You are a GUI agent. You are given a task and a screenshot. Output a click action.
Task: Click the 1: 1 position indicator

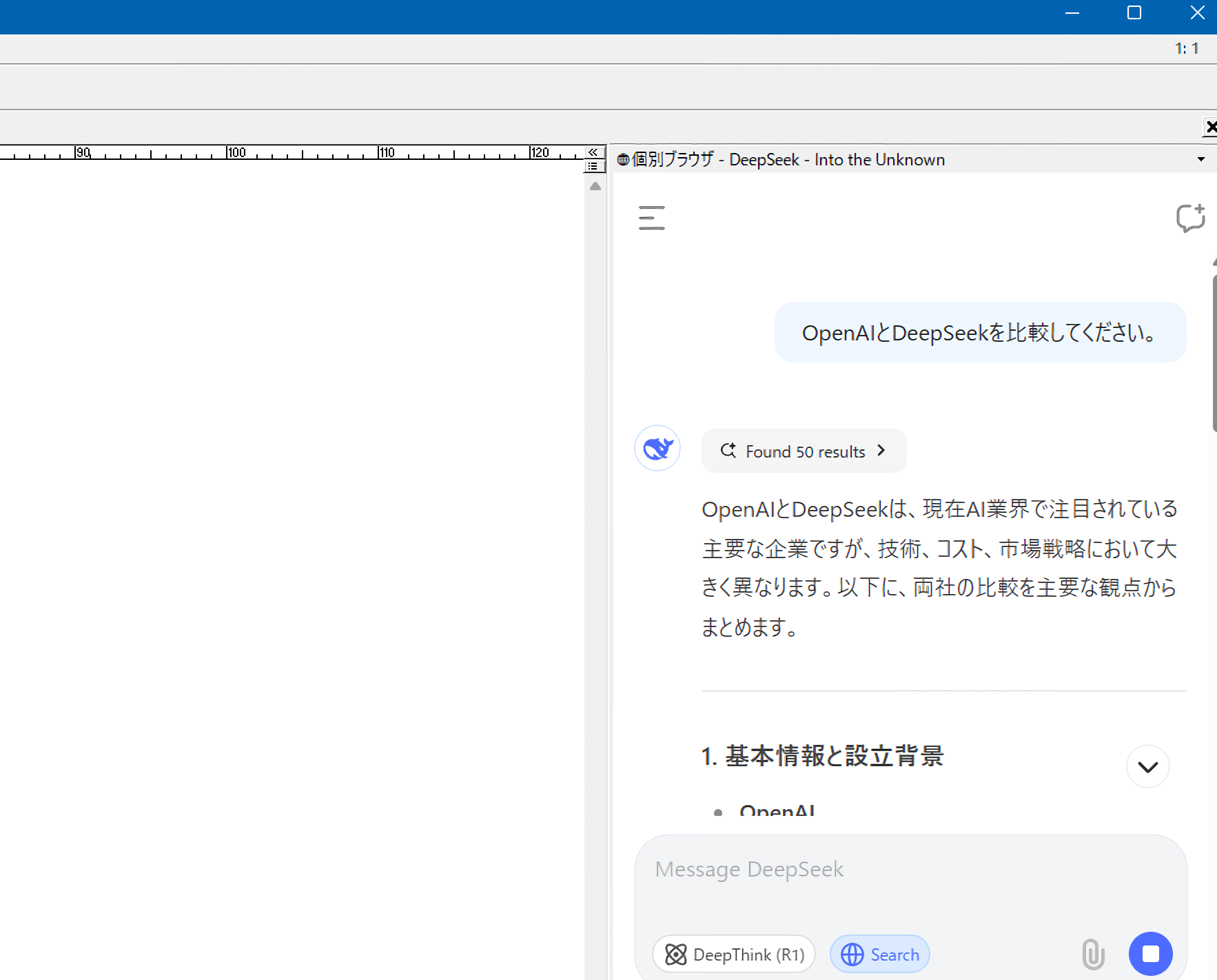point(1187,49)
